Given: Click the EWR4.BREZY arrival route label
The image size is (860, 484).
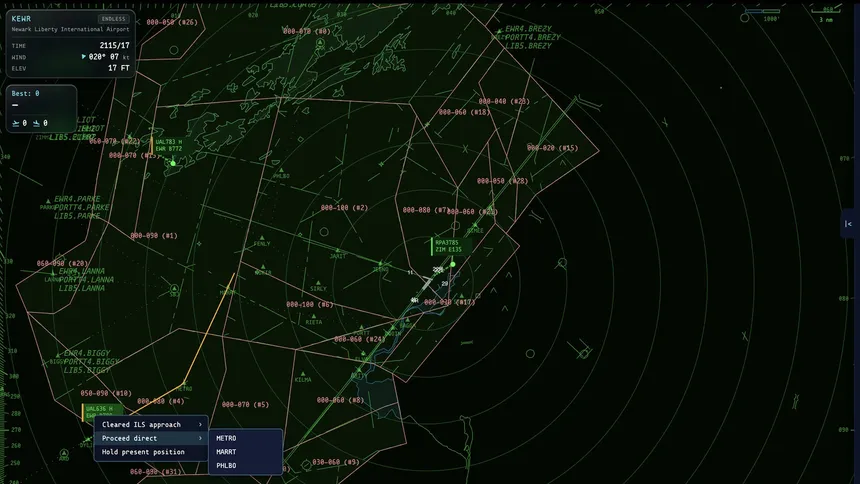Looking at the screenshot, I should click(x=528, y=29).
